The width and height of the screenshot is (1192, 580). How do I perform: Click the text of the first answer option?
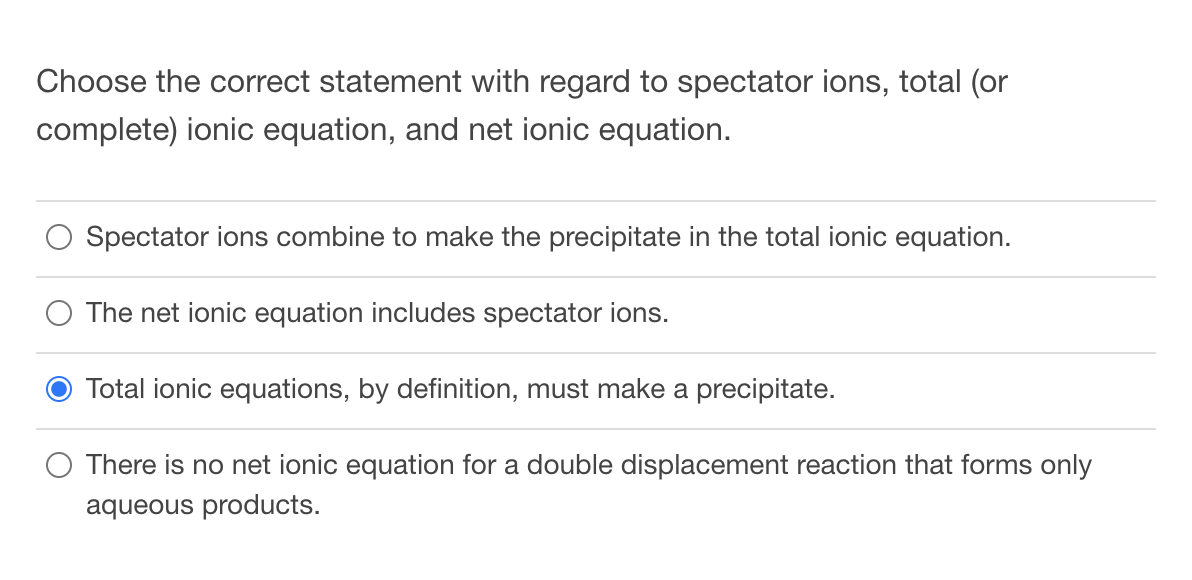tap(548, 237)
